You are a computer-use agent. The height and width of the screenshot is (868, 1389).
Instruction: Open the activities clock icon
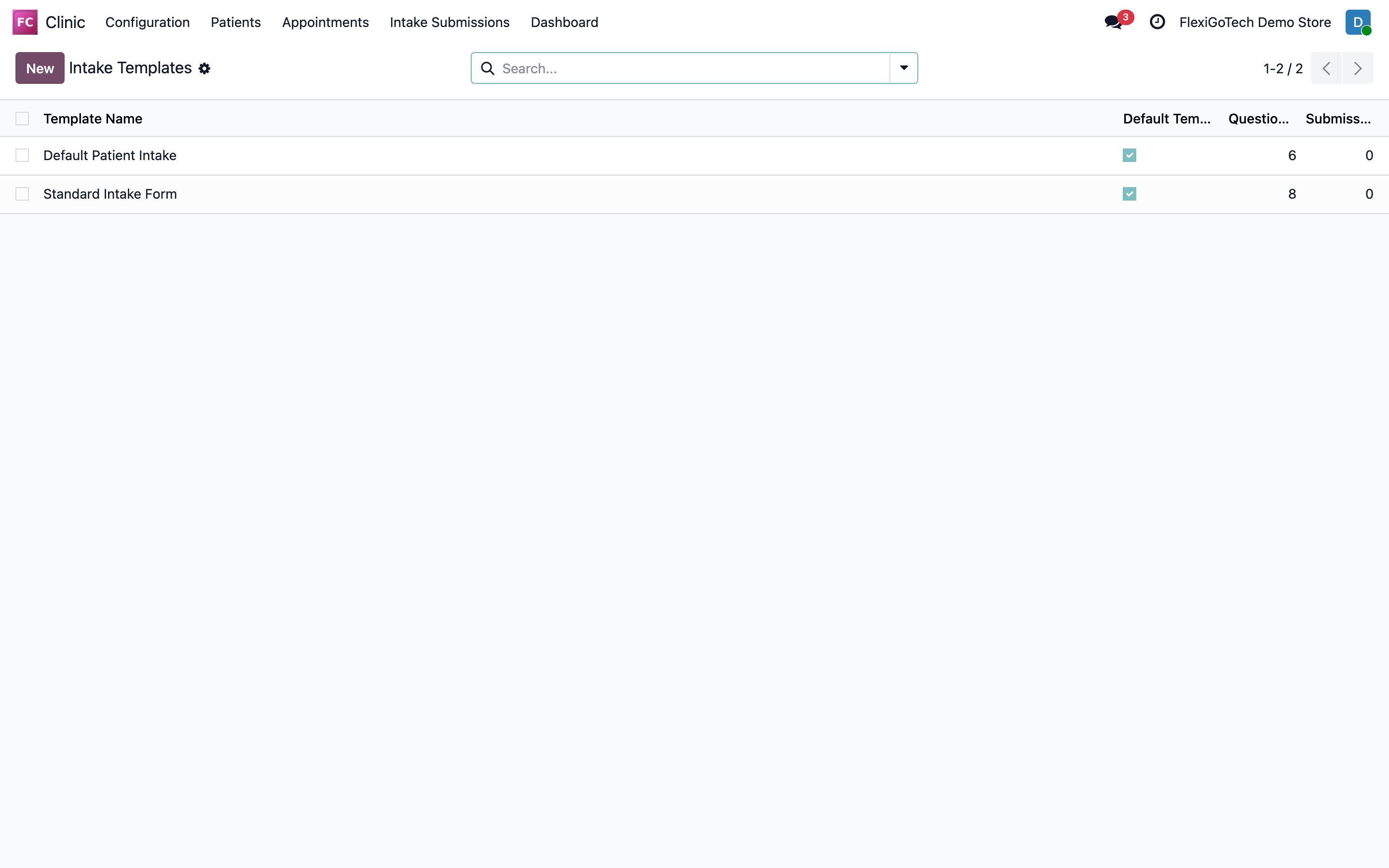tap(1157, 22)
